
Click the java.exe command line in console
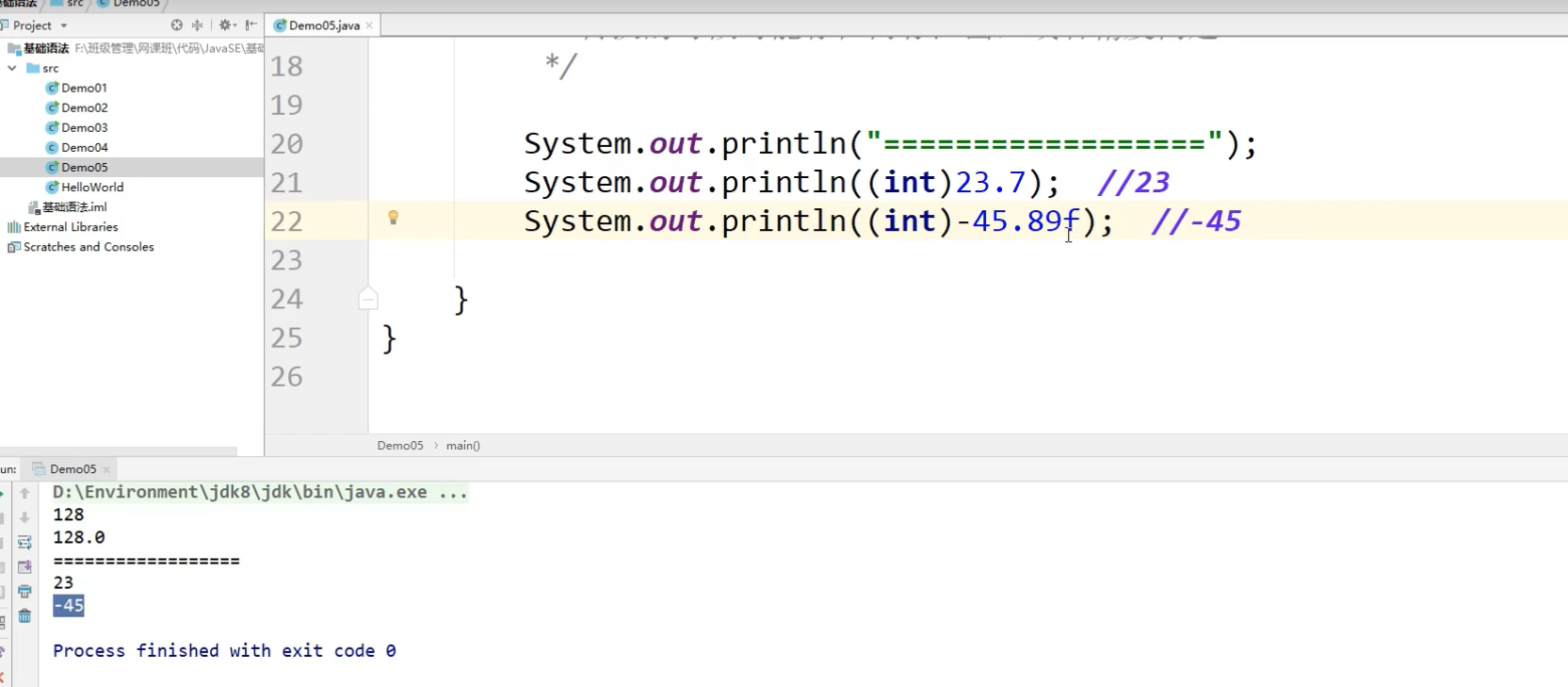tap(260, 492)
